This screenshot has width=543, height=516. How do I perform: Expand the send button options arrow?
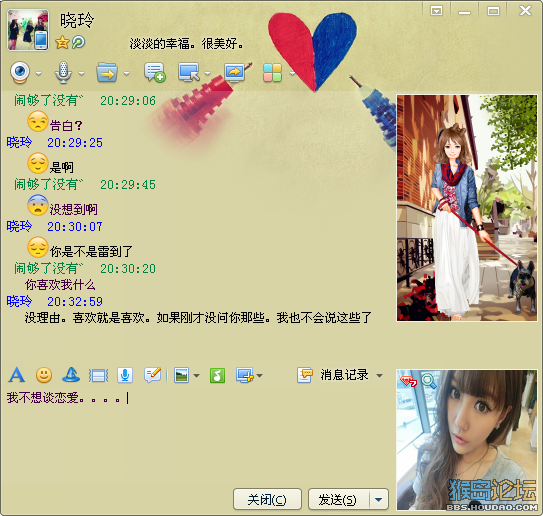[379, 499]
